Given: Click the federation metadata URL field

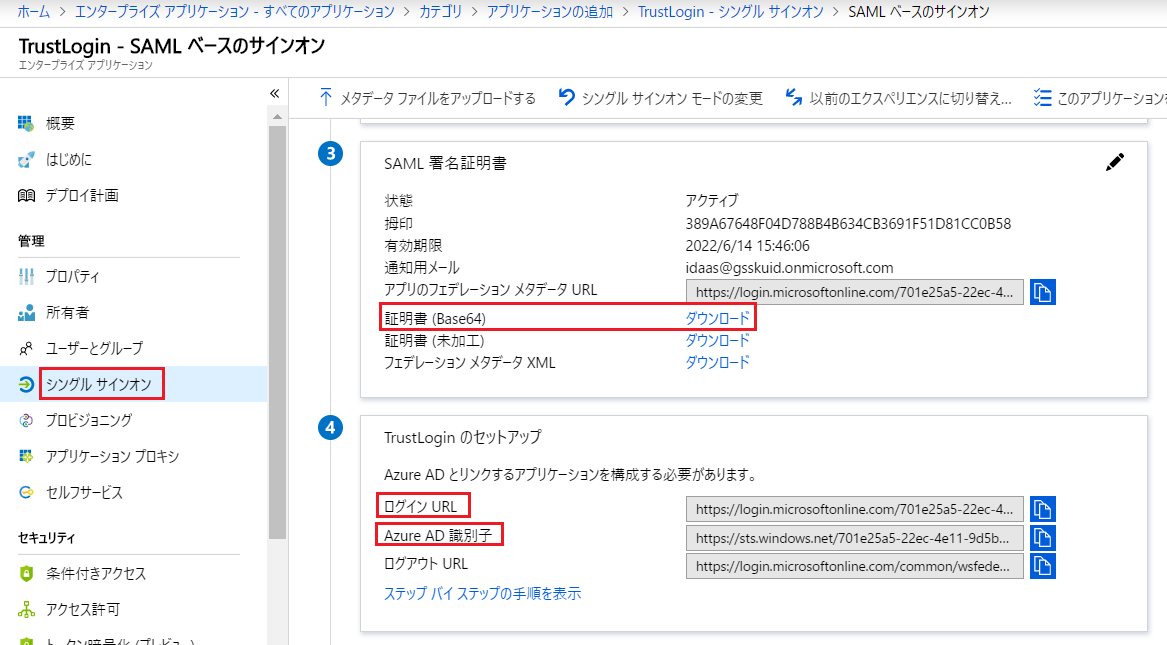Looking at the screenshot, I should [854, 292].
